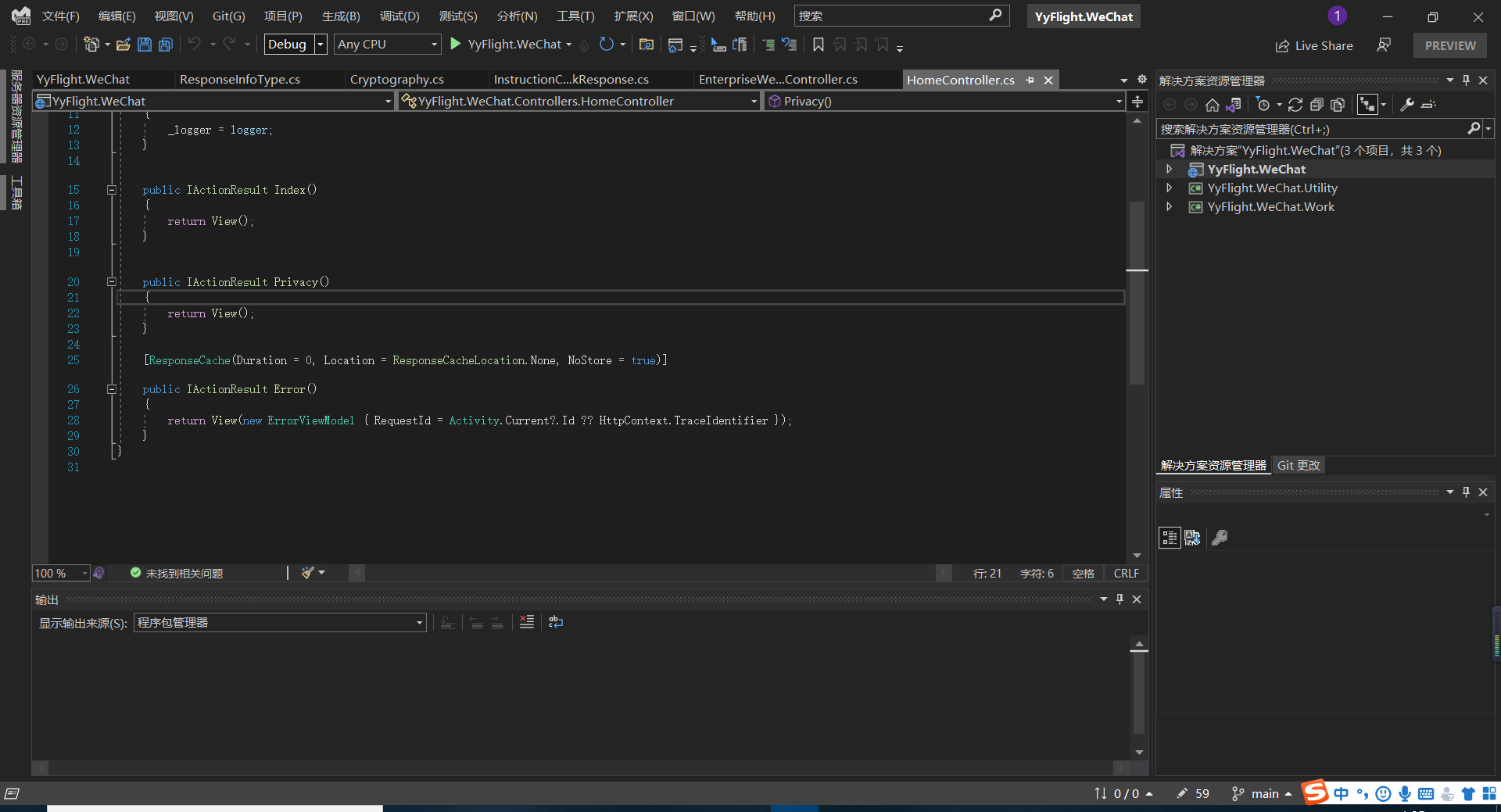
Task: Expand the YyFlight.WeChat.Work project node
Action: 1170,206
